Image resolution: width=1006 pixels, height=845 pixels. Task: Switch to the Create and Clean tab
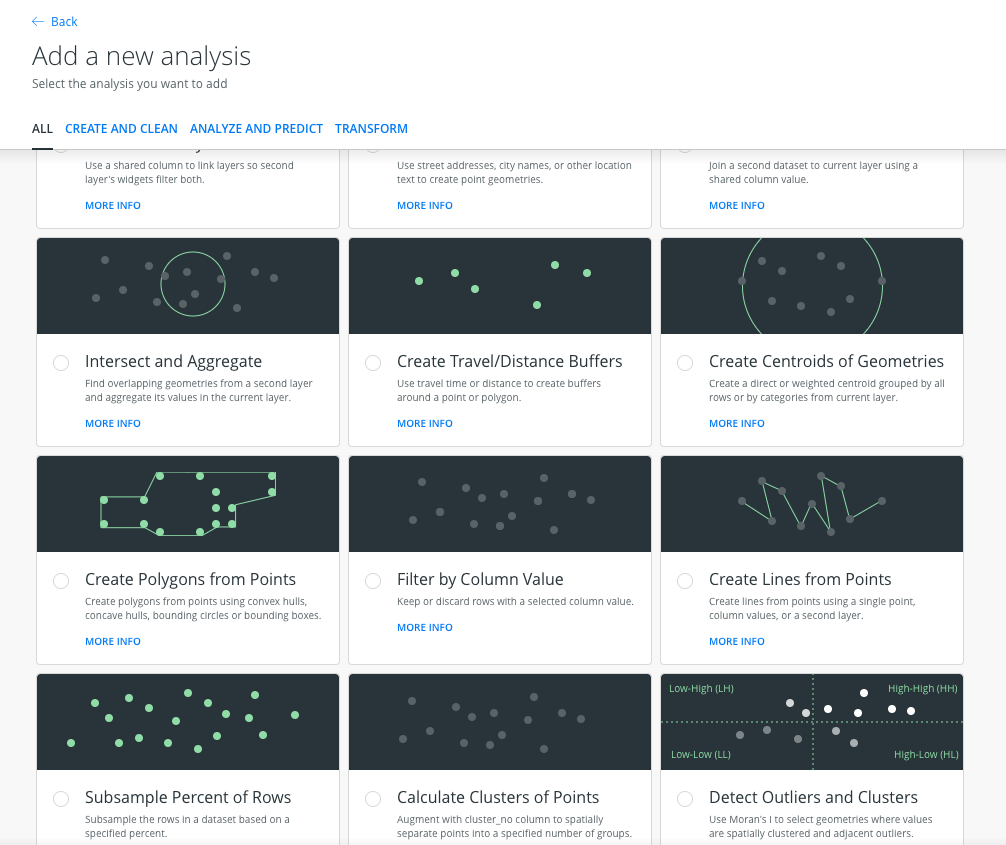coord(121,129)
